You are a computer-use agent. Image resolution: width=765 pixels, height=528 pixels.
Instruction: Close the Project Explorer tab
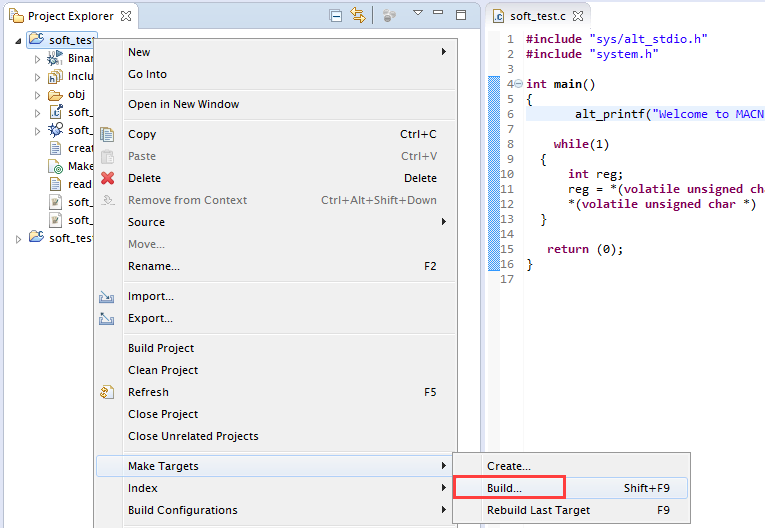126,16
